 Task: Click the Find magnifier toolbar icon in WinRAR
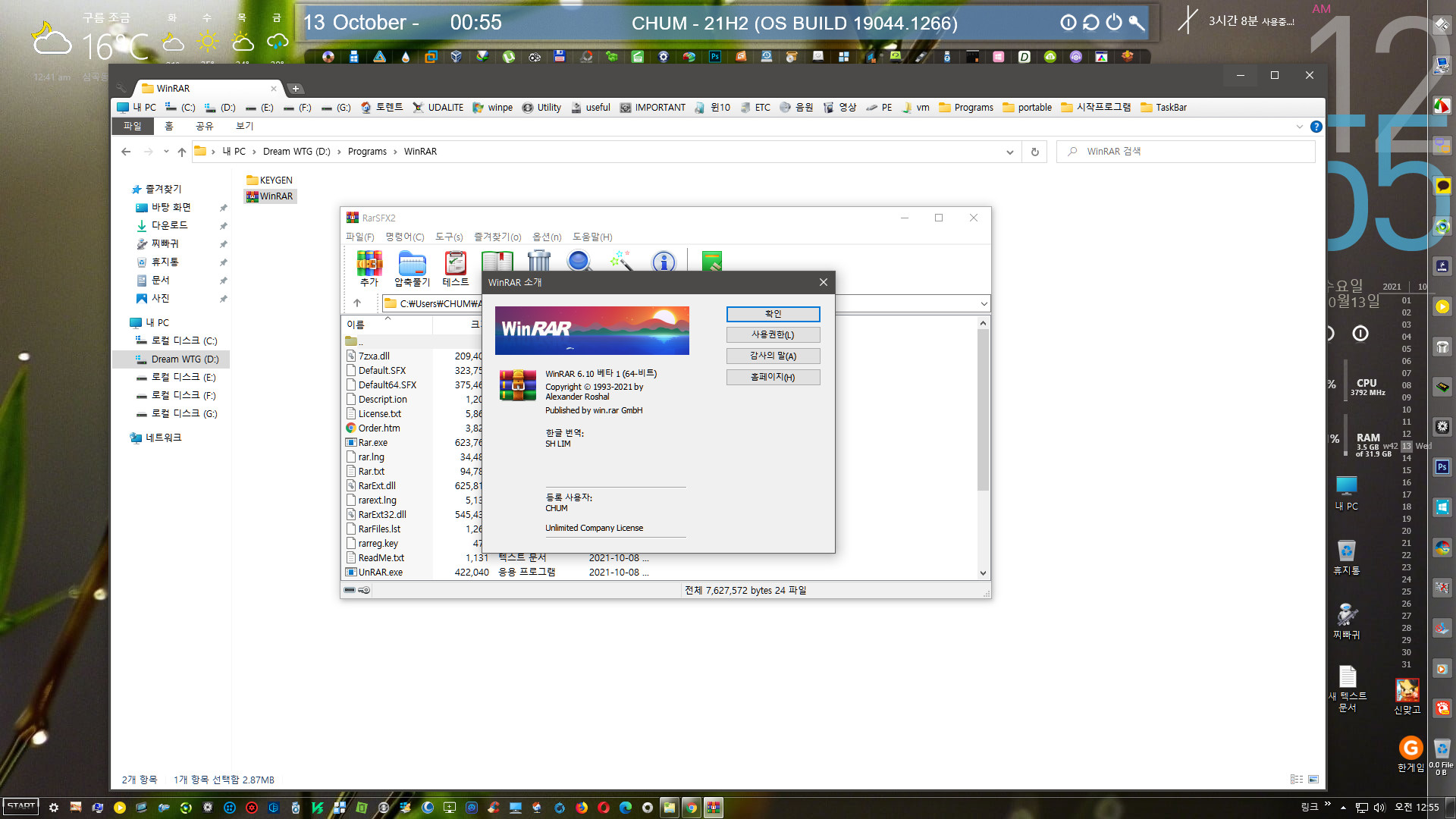[x=579, y=260]
